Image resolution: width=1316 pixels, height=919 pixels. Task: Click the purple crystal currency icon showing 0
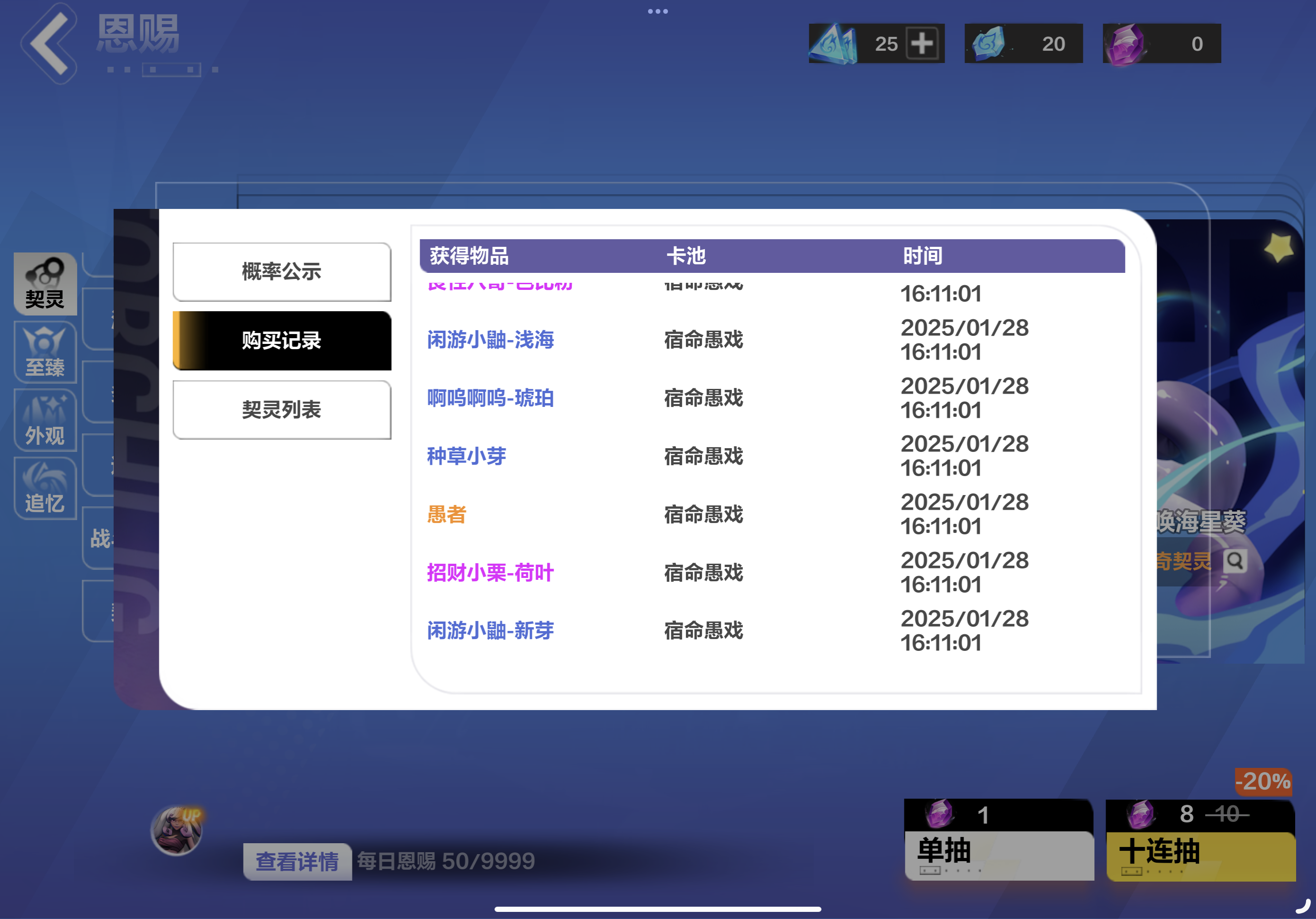point(1127,43)
